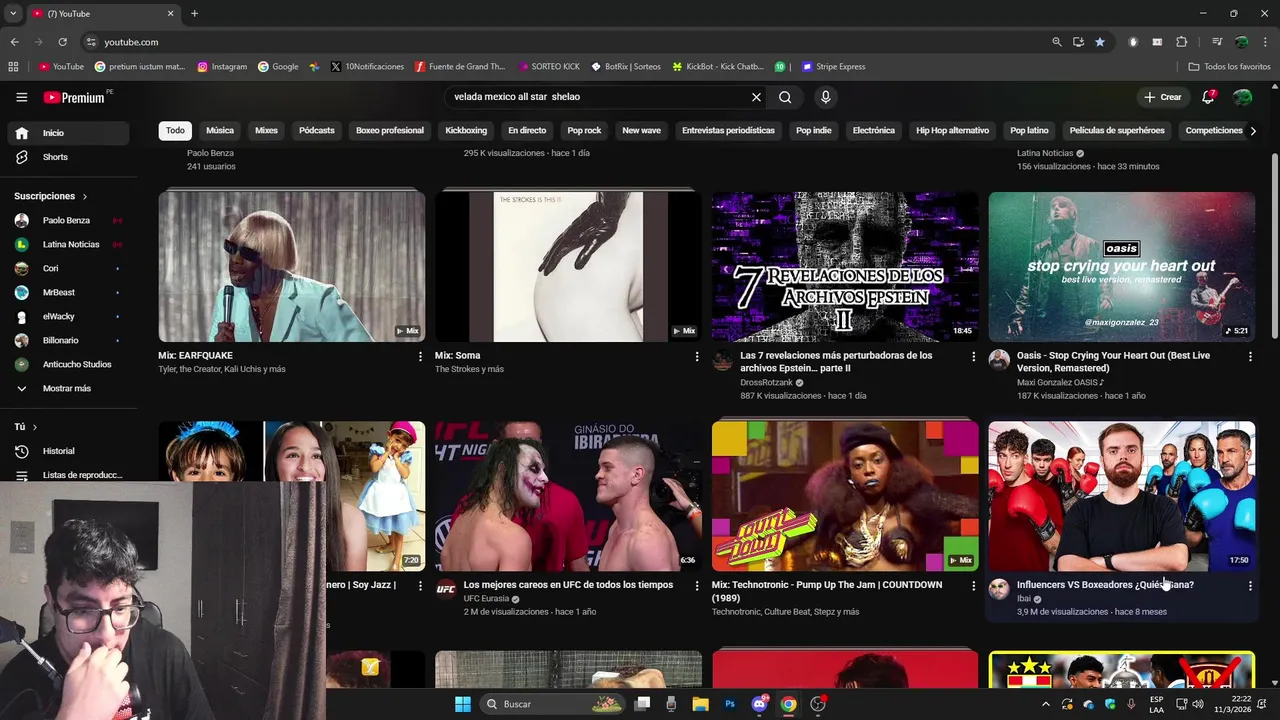Open options for Mix: Soma

(x=697, y=356)
